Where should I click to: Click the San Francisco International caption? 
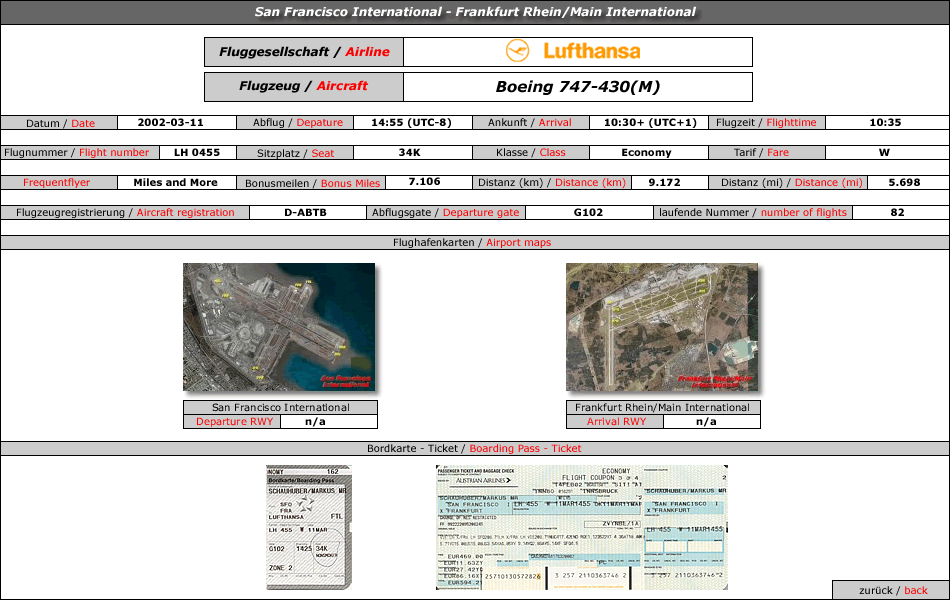281,408
